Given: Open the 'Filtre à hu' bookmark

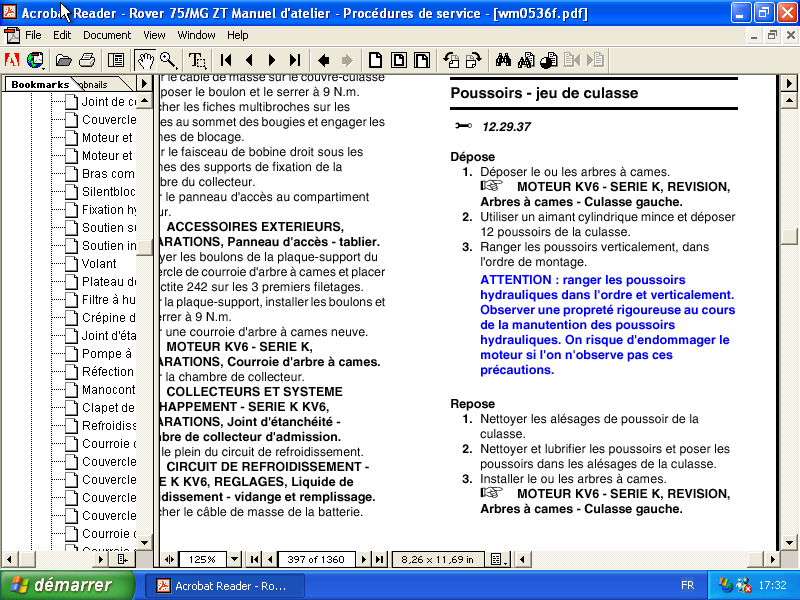Looking at the screenshot, I should click(x=109, y=299).
